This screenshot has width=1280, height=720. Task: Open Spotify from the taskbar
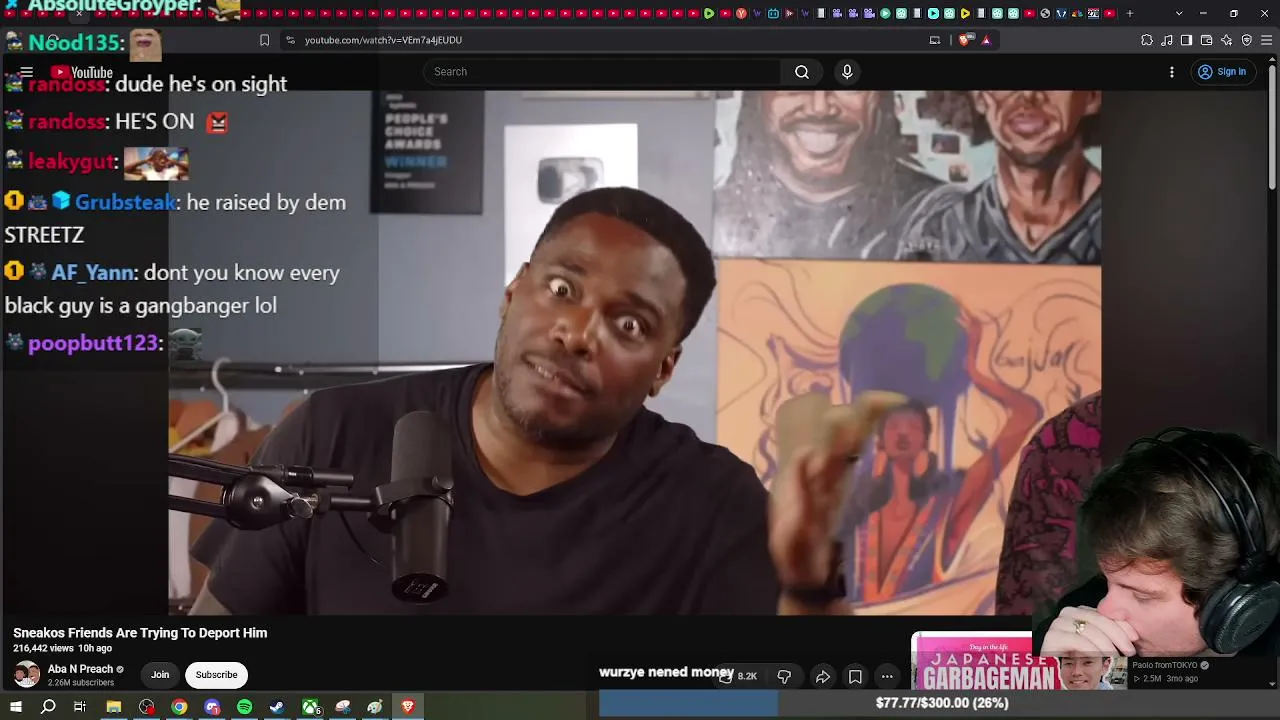click(x=244, y=707)
